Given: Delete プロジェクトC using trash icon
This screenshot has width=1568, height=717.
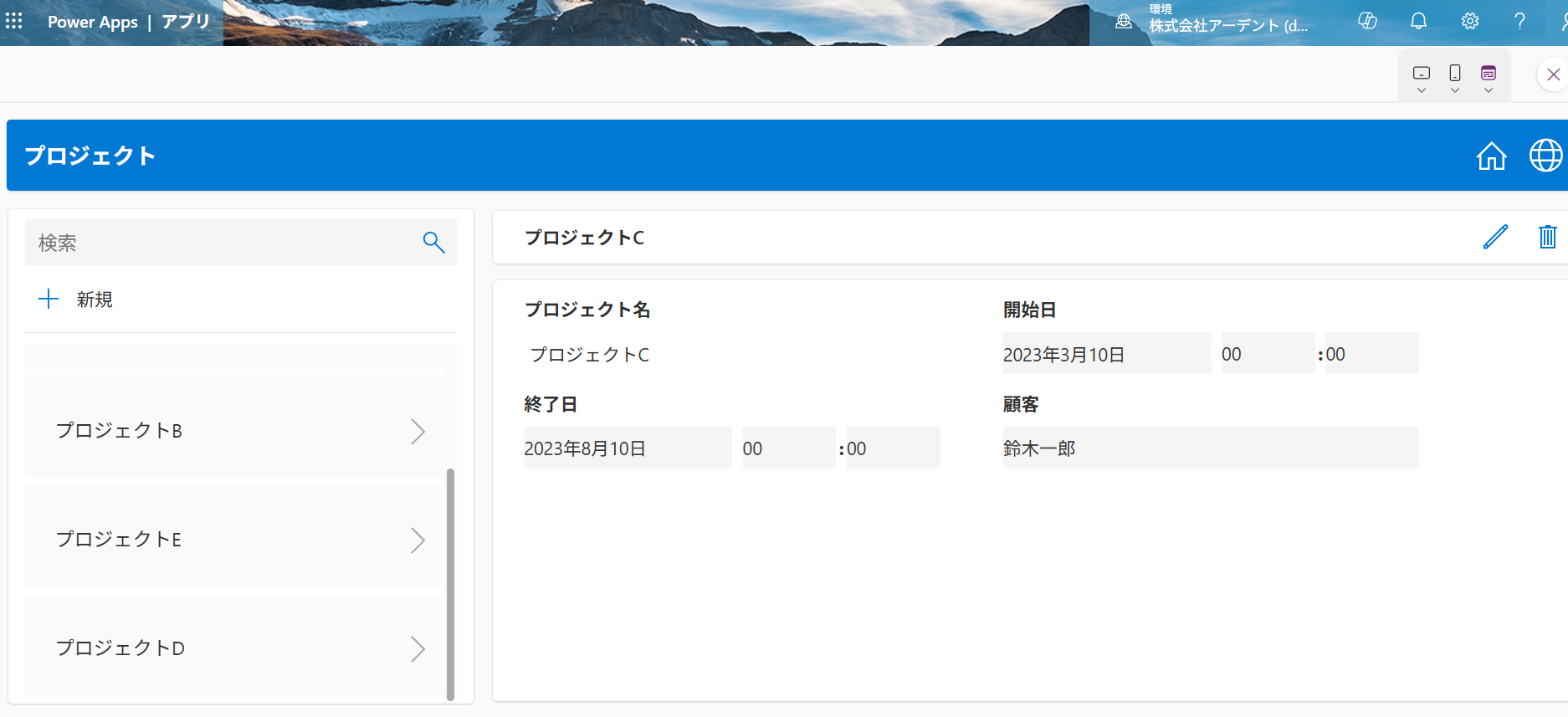Looking at the screenshot, I should [x=1547, y=237].
